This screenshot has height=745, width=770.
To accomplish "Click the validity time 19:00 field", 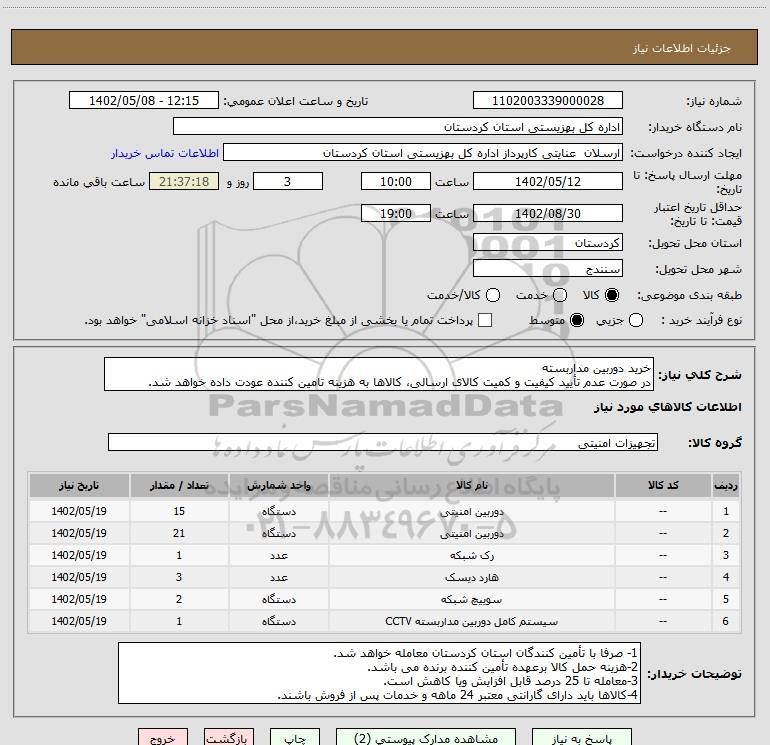I will pyautogui.click(x=396, y=213).
